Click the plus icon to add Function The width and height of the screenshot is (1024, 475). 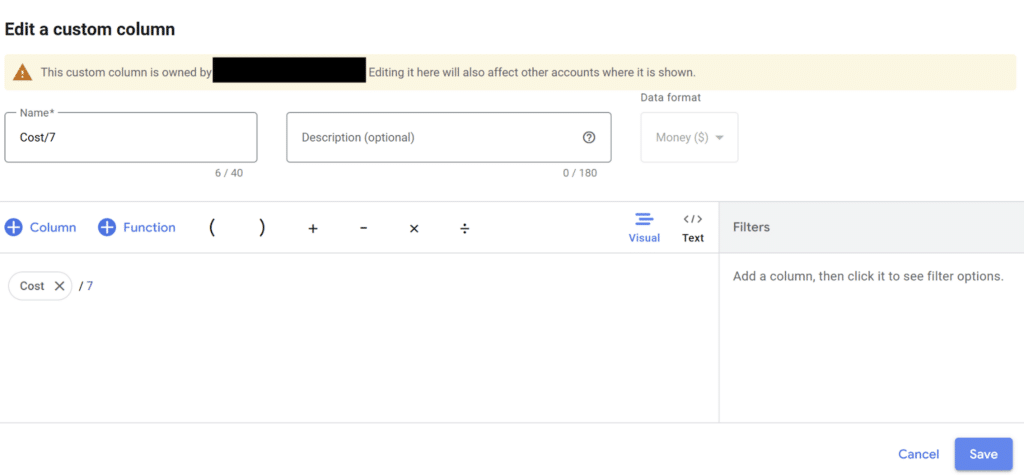coord(107,228)
